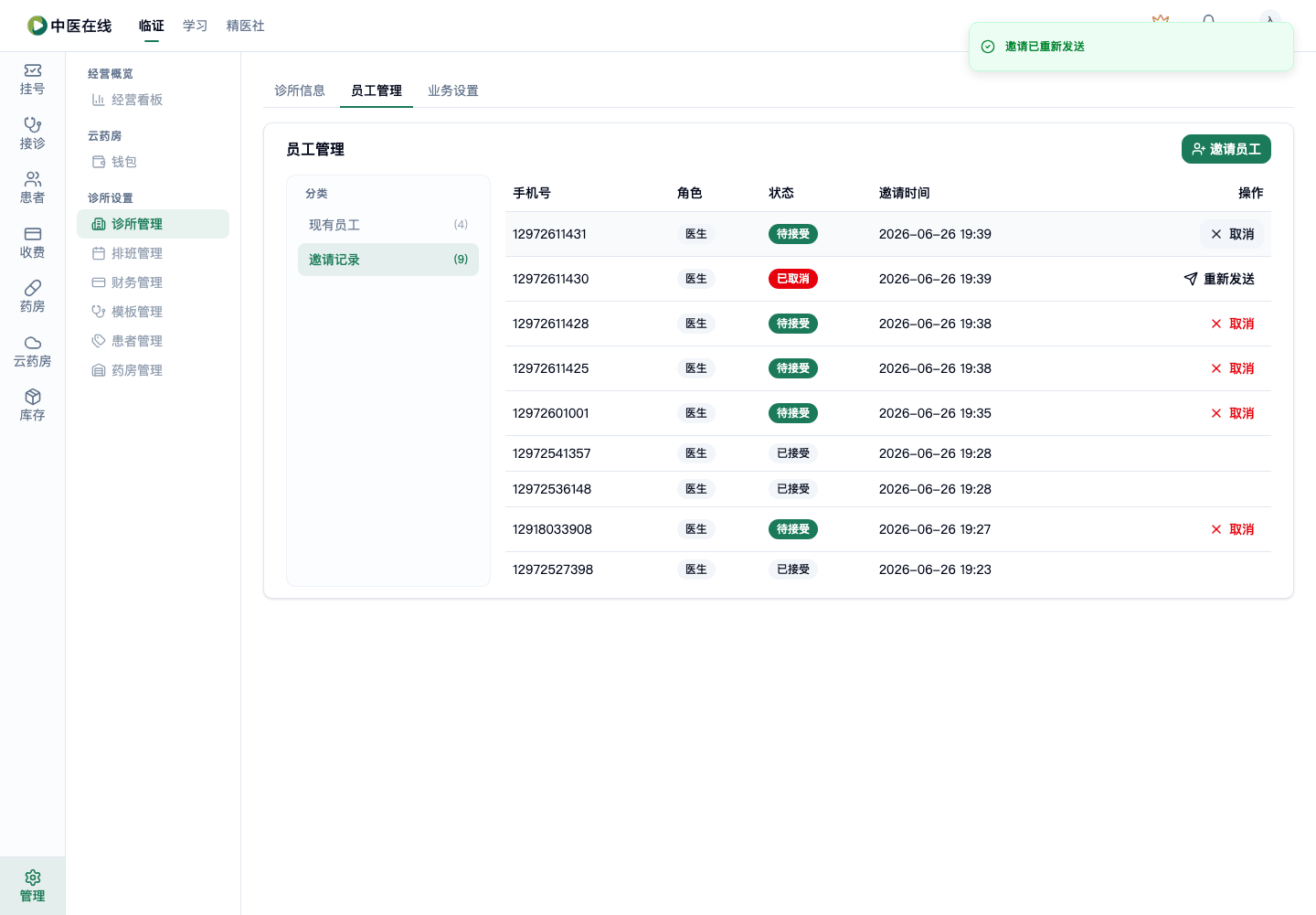The image size is (1316, 915).
Task: Open 管理 settings gear at bottom
Action: [x=32, y=886]
